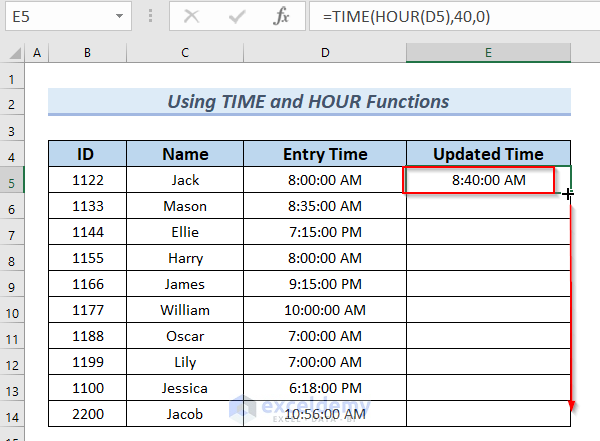Click the Updated Time header cell

[488, 154]
